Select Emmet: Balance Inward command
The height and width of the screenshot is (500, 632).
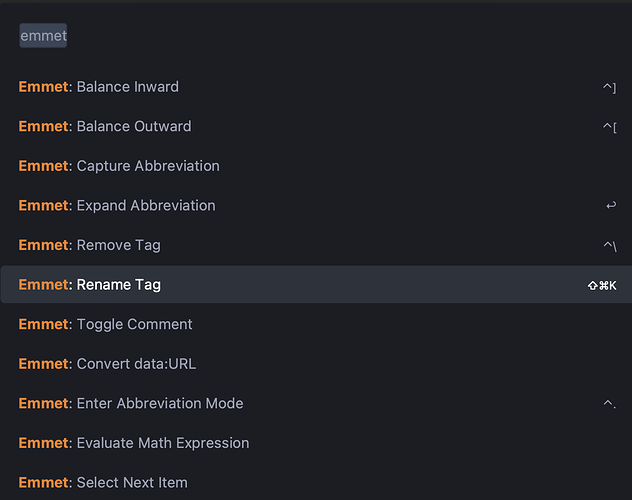[316, 87]
